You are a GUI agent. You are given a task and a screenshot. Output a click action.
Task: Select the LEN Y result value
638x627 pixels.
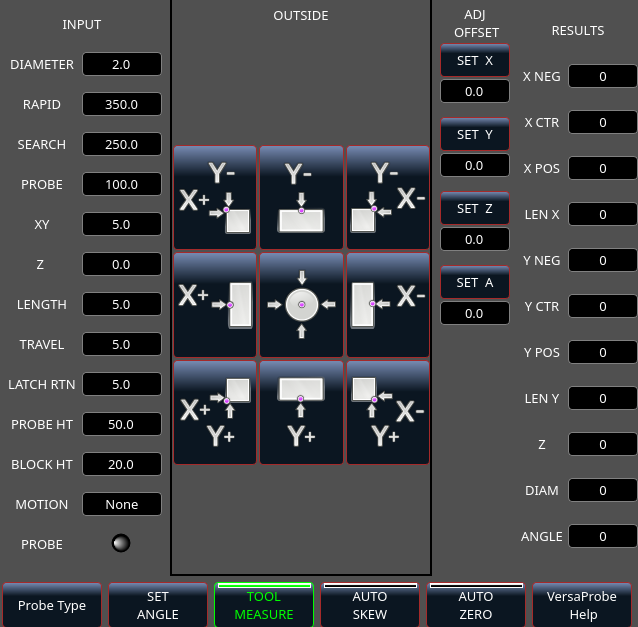603,398
